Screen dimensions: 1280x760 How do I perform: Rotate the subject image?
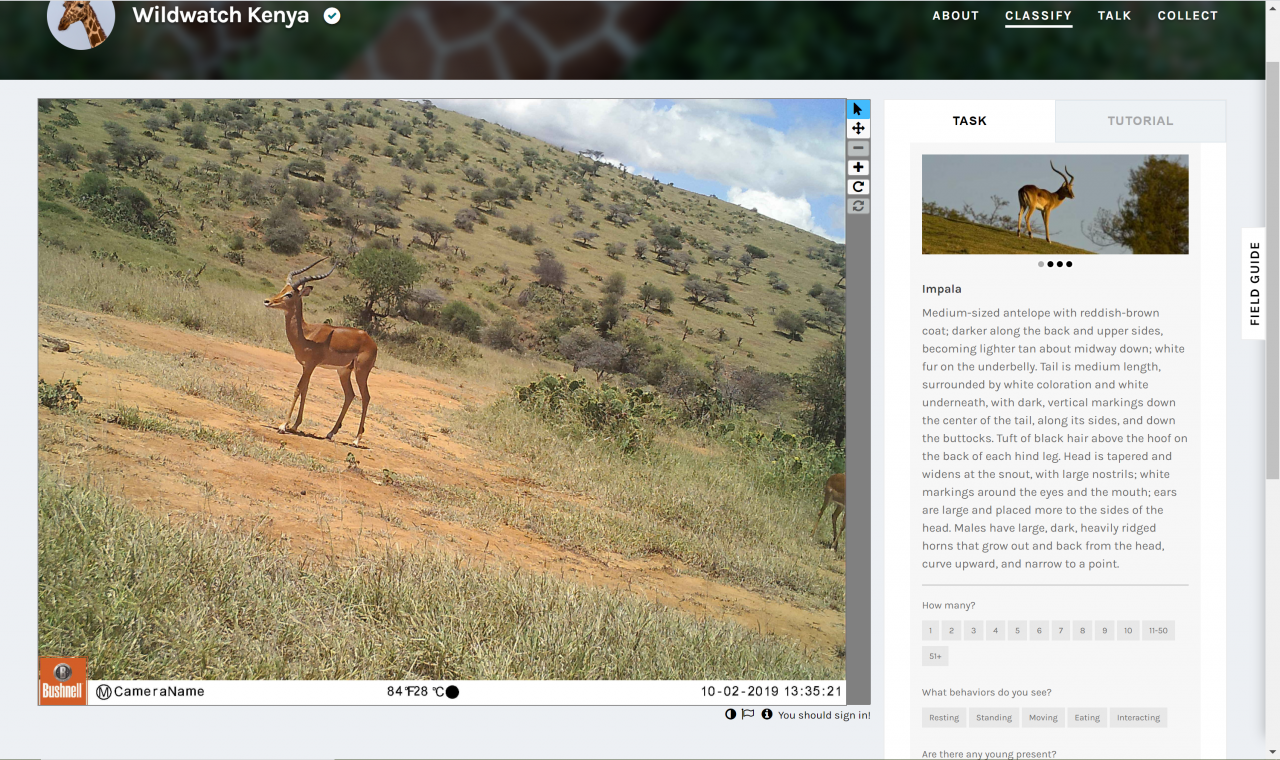point(858,187)
